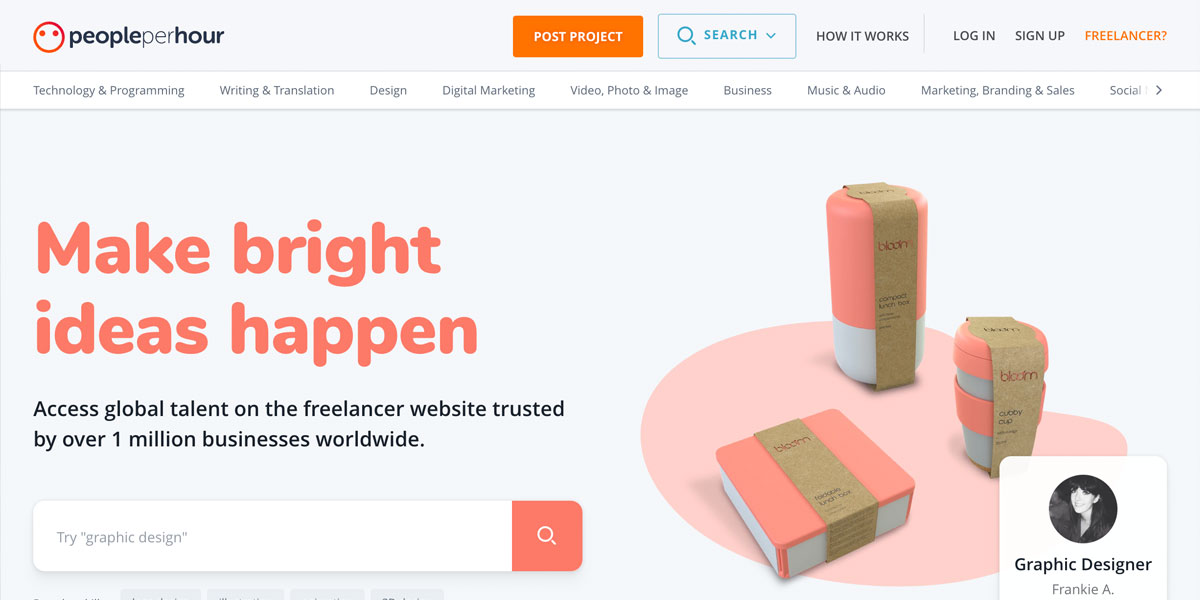
Task: Select Writing & Translation category
Action: (277, 90)
